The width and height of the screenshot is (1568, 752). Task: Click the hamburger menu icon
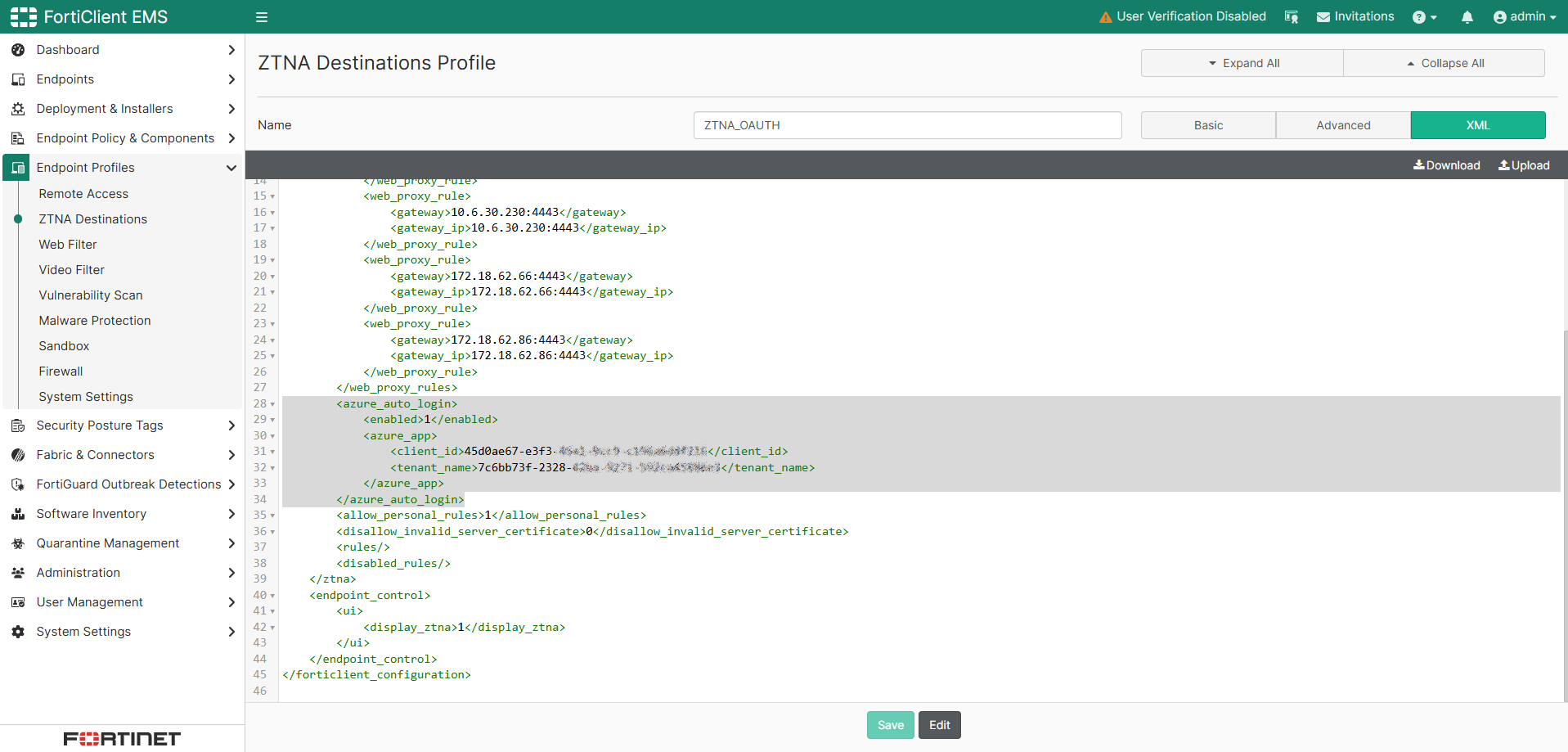click(x=262, y=17)
